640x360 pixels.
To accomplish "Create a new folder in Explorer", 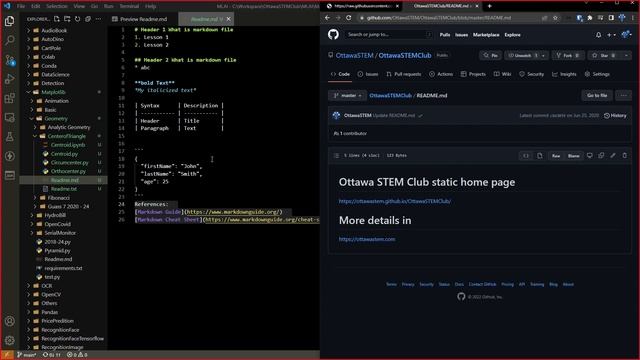I will point(67,19).
